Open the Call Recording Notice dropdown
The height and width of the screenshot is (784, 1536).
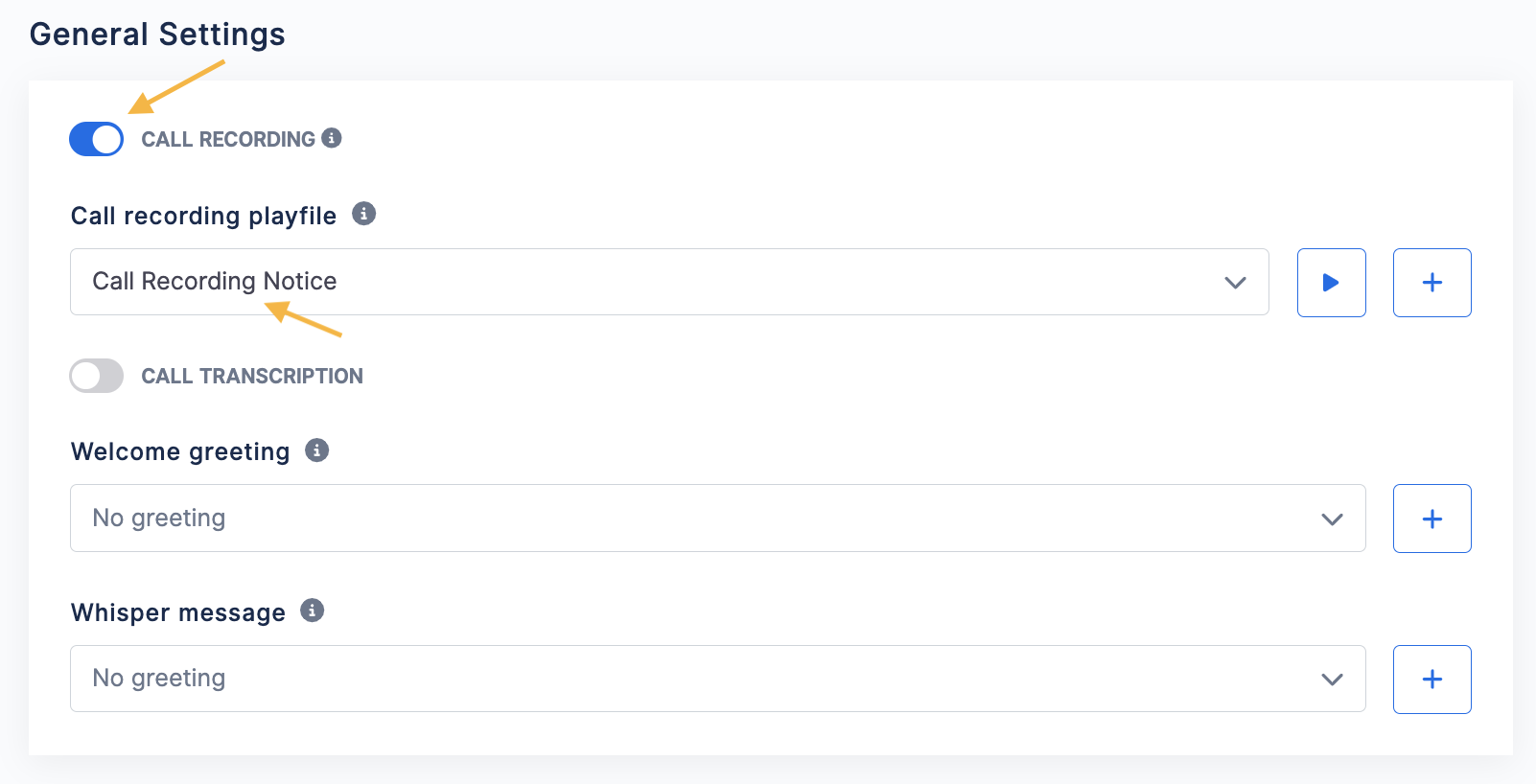click(x=669, y=282)
